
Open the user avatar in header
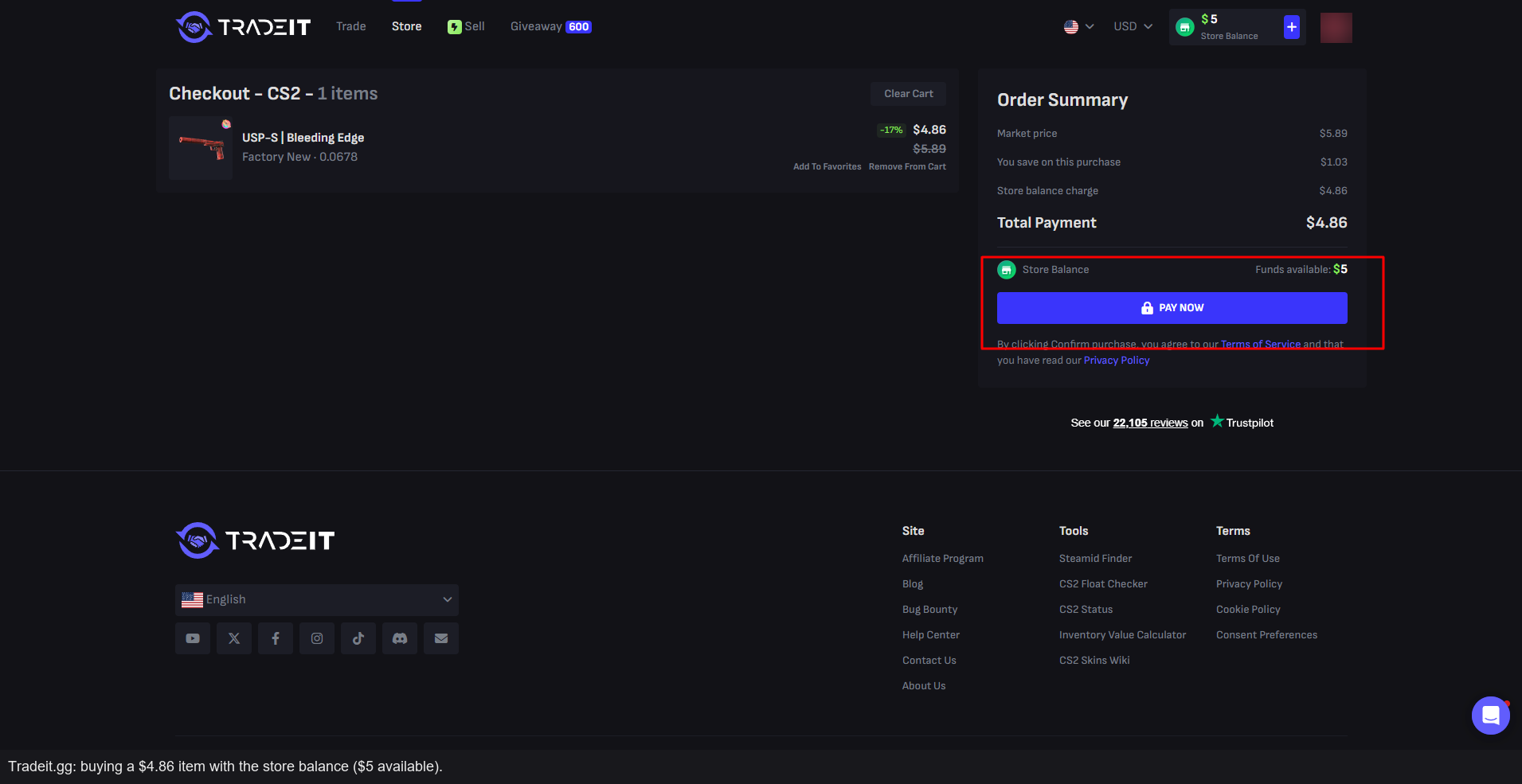click(x=1336, y=28)
